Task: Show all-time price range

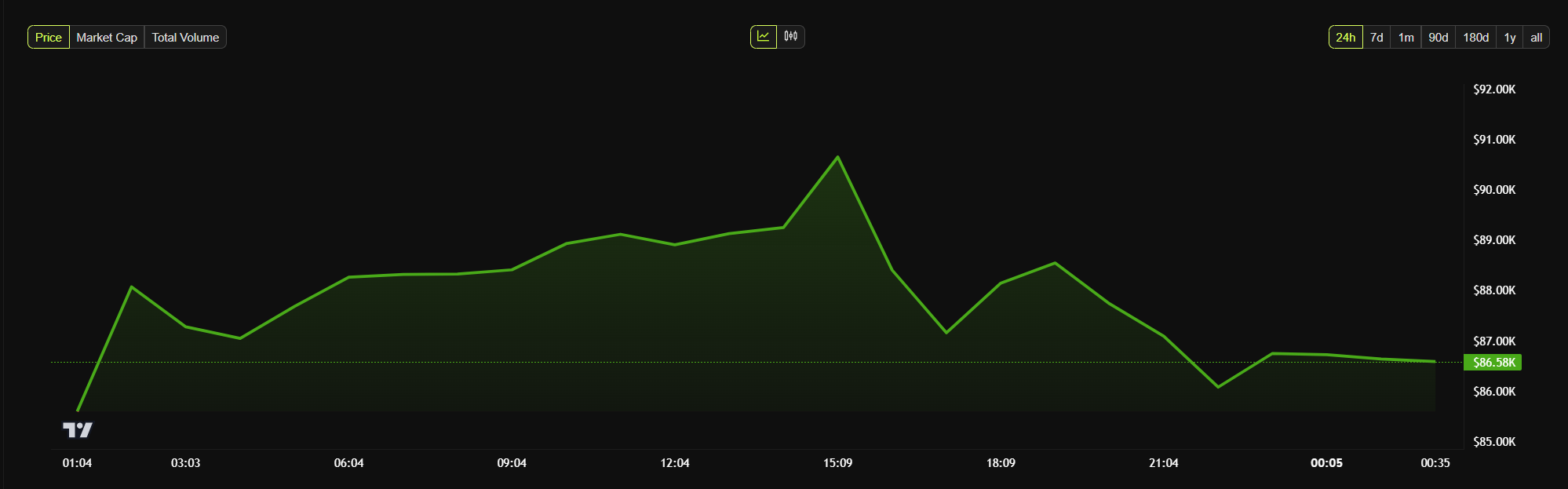Action: [1536, 37]
